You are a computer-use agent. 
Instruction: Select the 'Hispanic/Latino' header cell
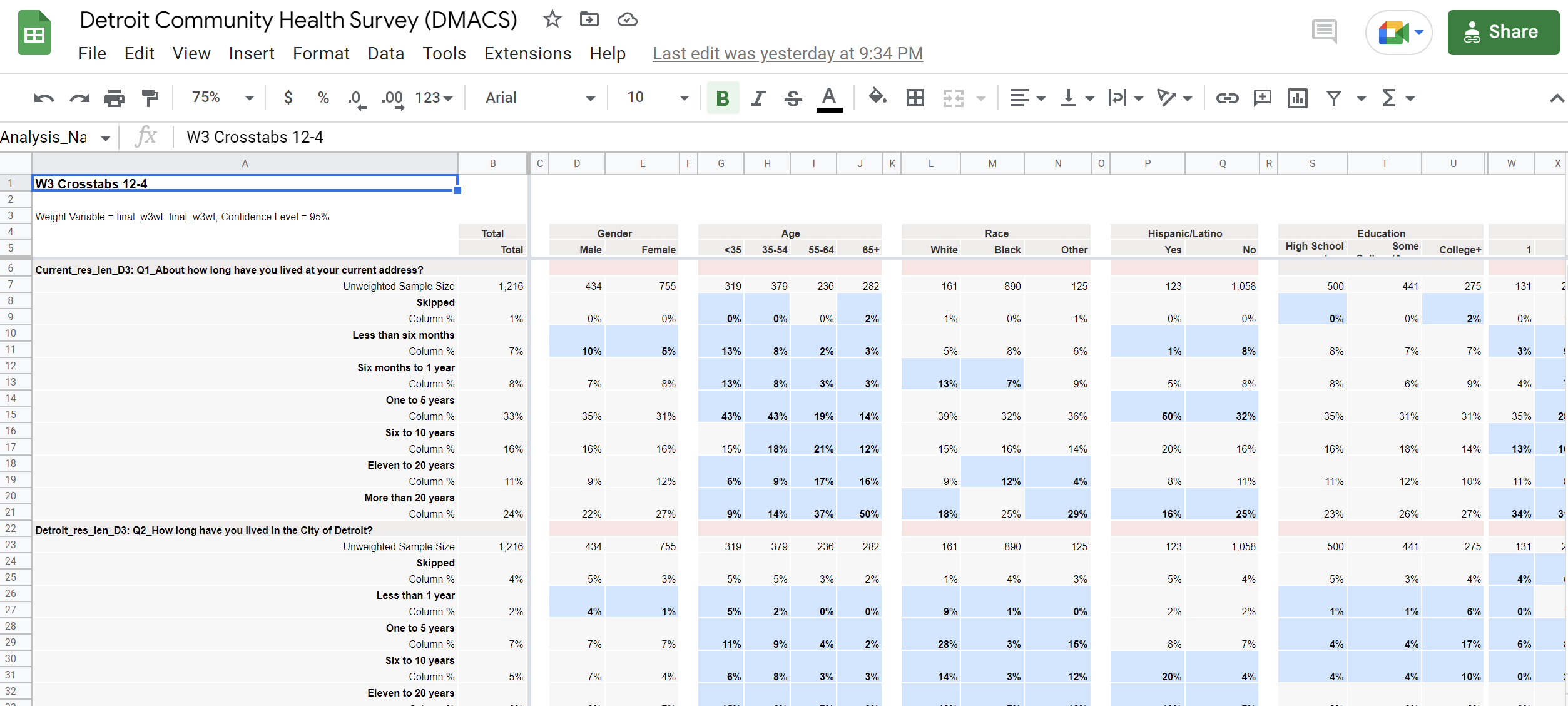[x=1184, y=233]
